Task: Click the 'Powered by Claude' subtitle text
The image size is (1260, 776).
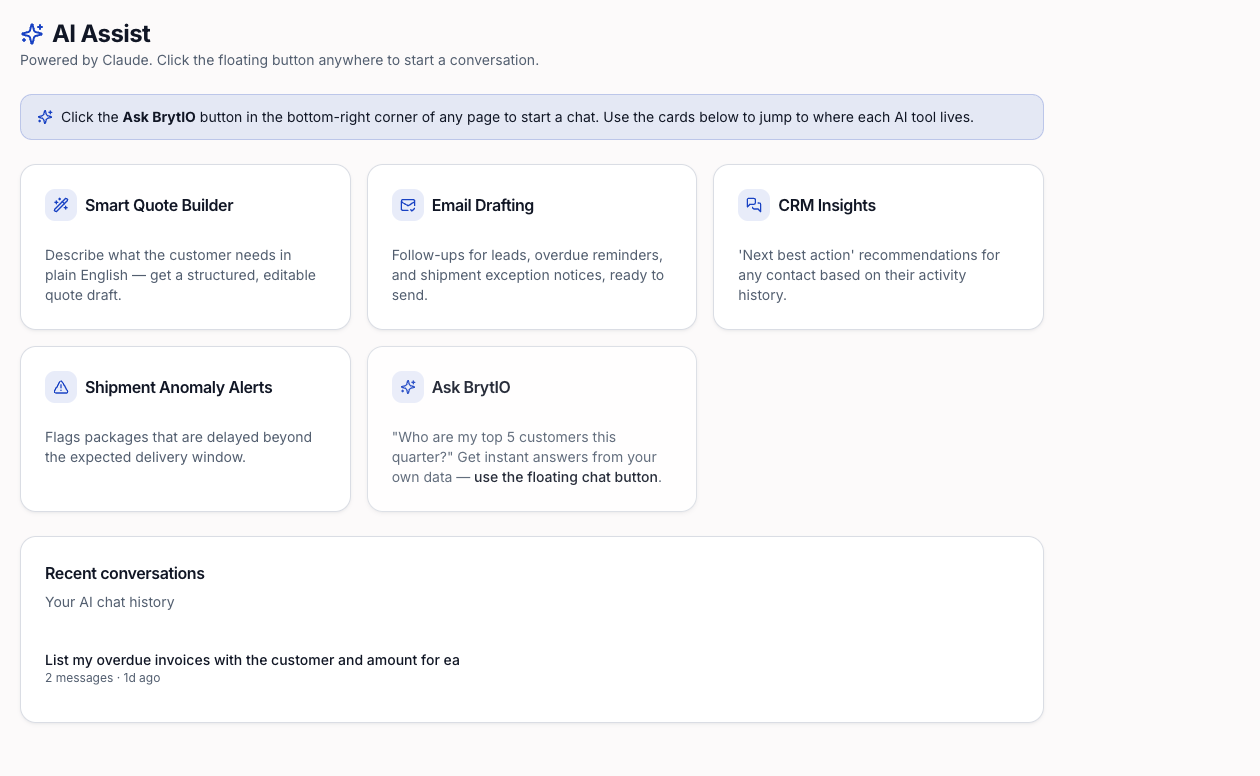Action: [279, 60]
